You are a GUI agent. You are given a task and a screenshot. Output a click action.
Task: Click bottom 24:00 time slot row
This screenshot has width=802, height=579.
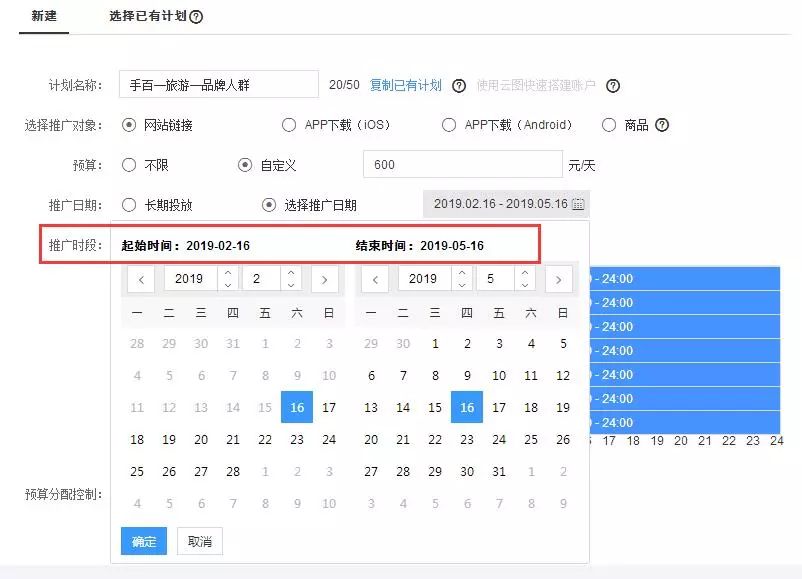point(685,422)
